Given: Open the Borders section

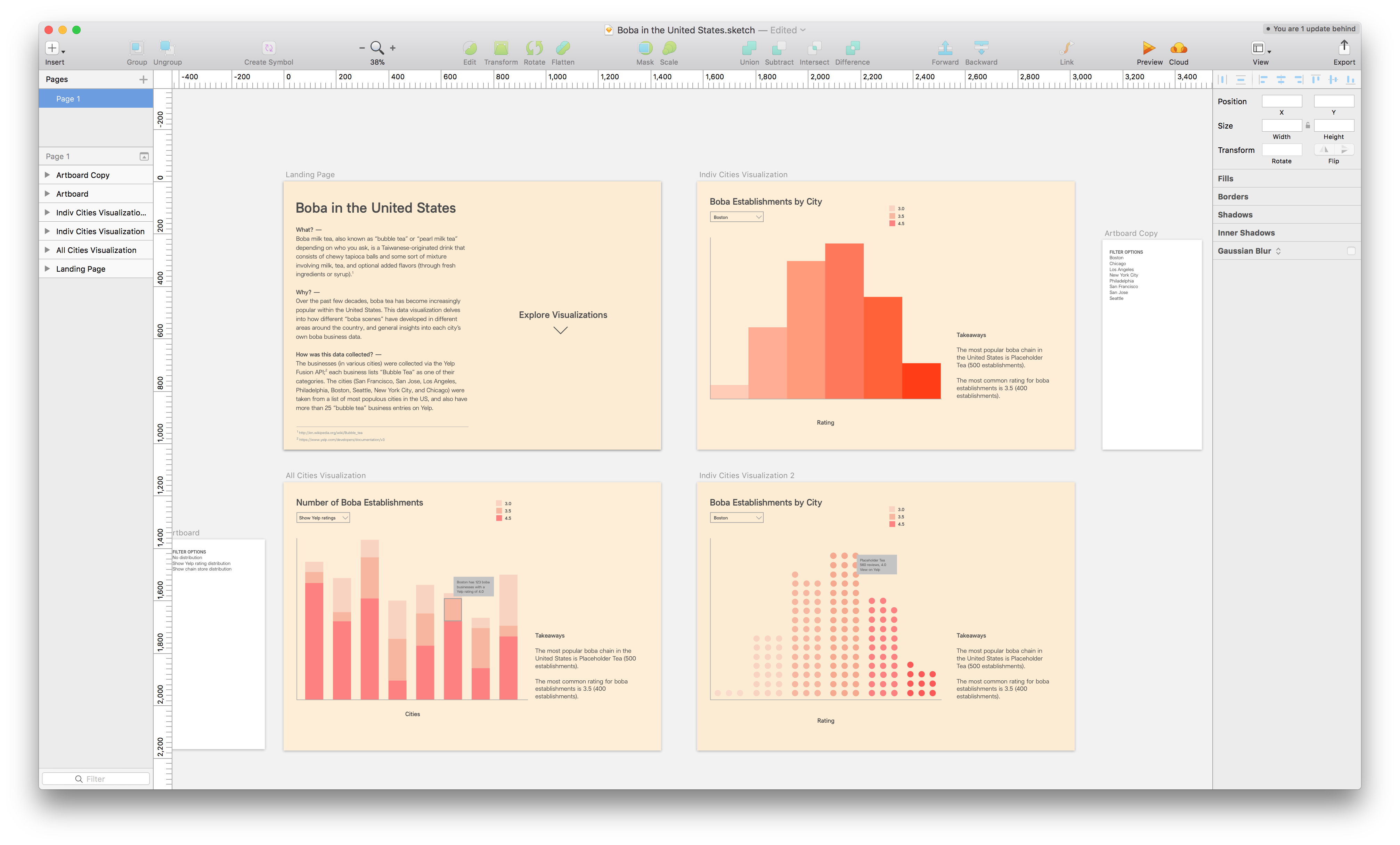Looking at the screenshot, I should (x=1286, y=197).
